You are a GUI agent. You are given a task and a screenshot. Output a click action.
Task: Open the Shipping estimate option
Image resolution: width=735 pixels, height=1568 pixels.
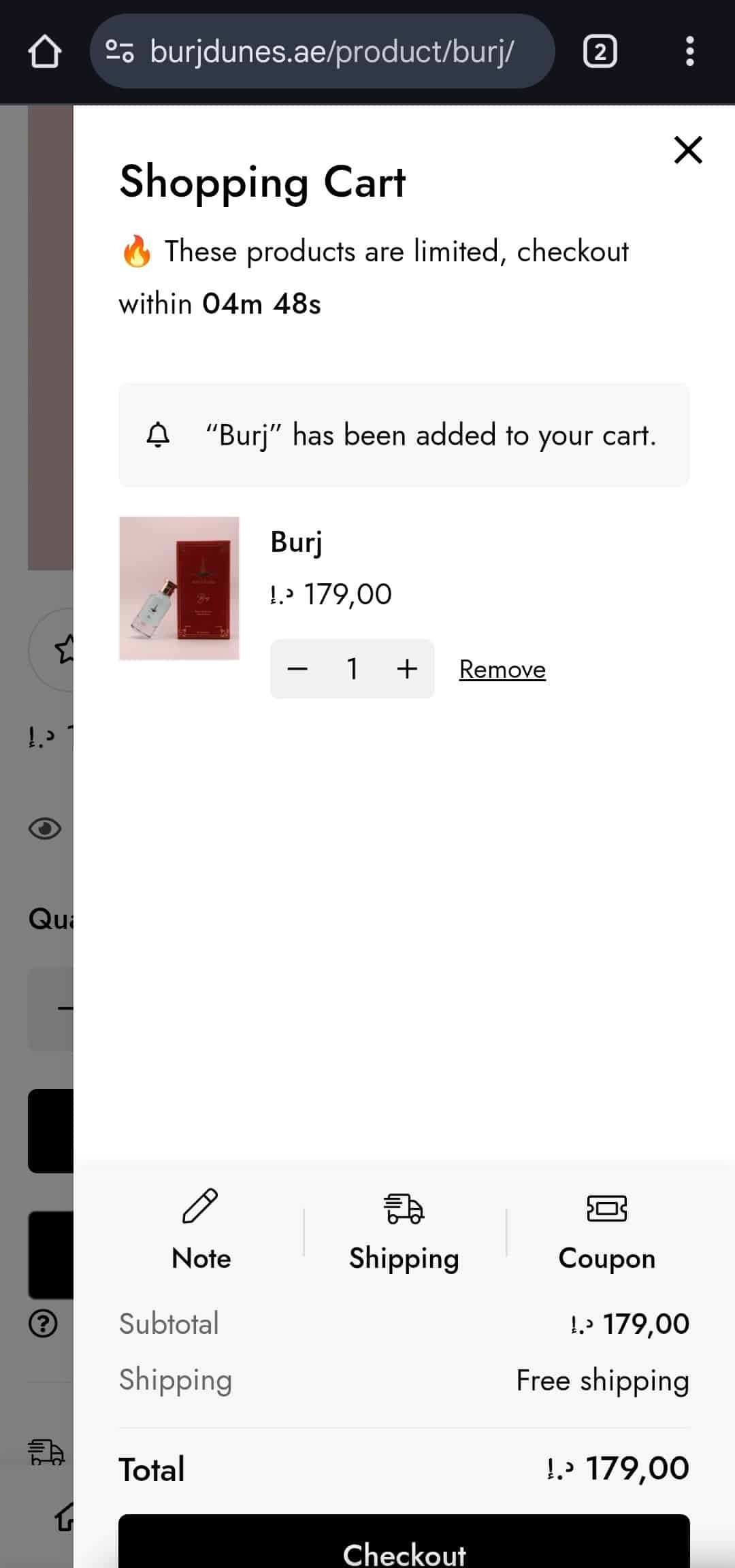404,1230
